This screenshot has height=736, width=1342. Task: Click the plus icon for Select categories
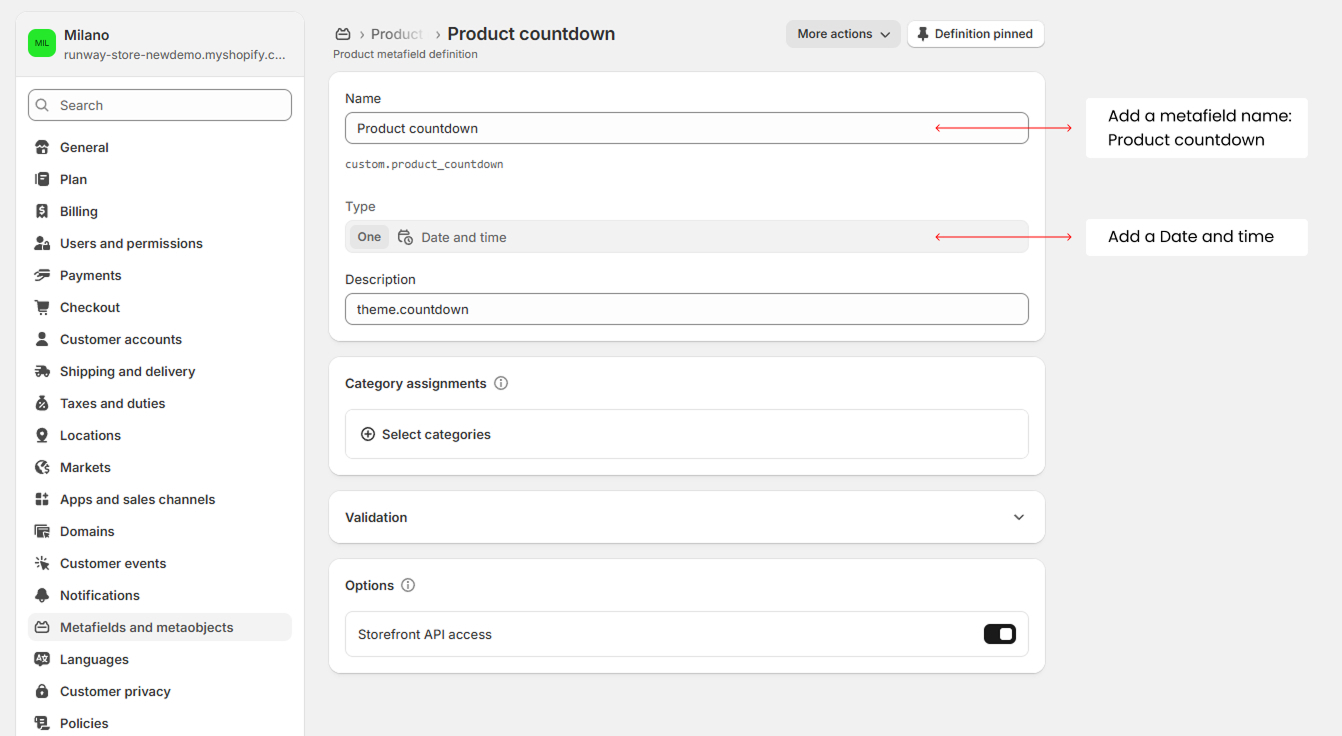(368, 434)
